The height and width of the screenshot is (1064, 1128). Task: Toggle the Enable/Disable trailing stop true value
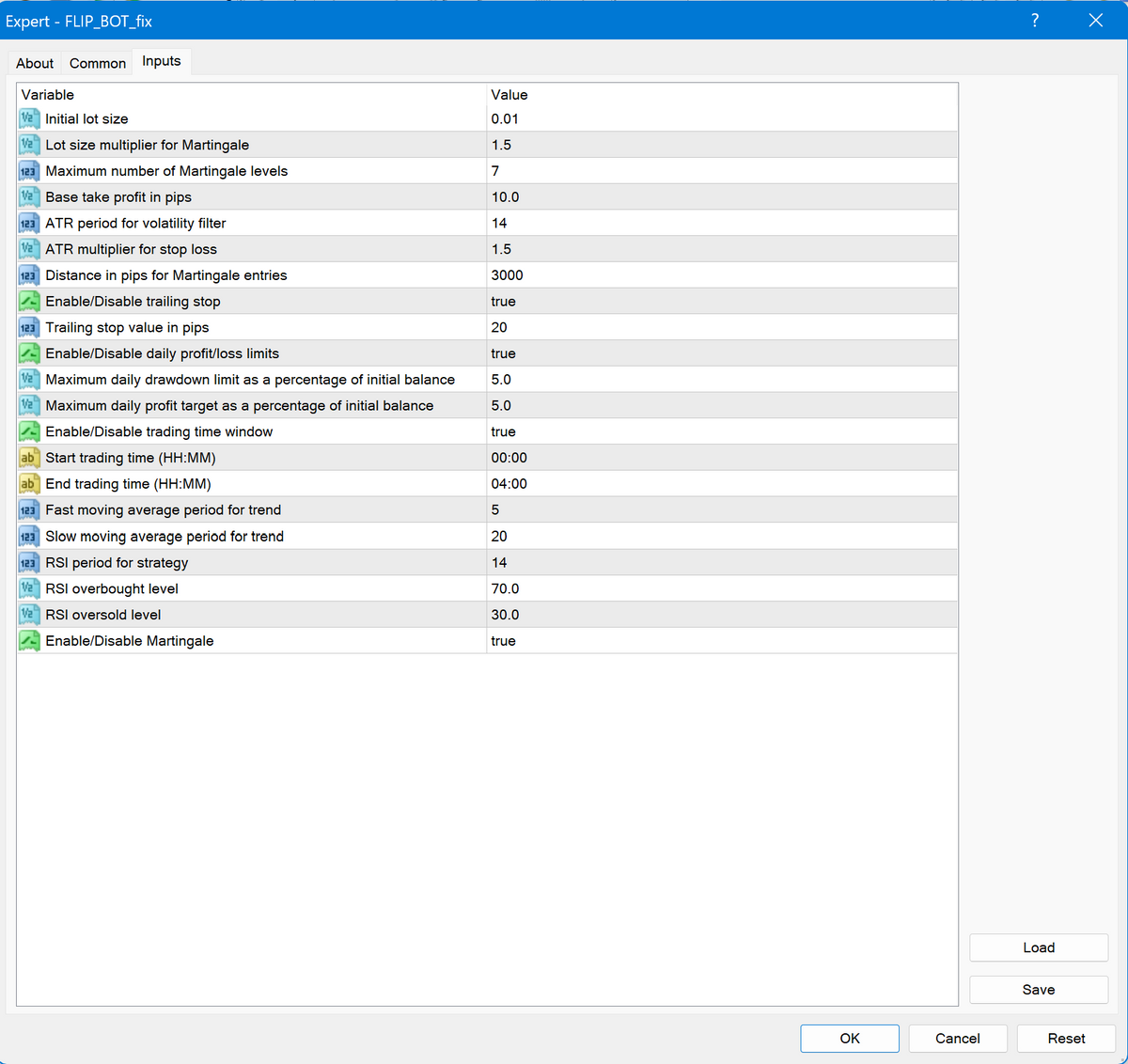tap(503, 302)
